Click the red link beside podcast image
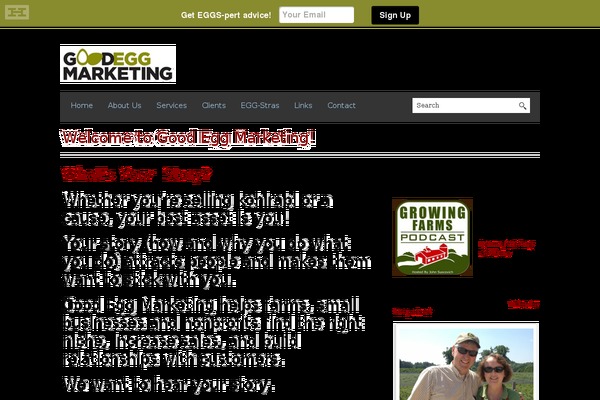 [x=506, y=248]
